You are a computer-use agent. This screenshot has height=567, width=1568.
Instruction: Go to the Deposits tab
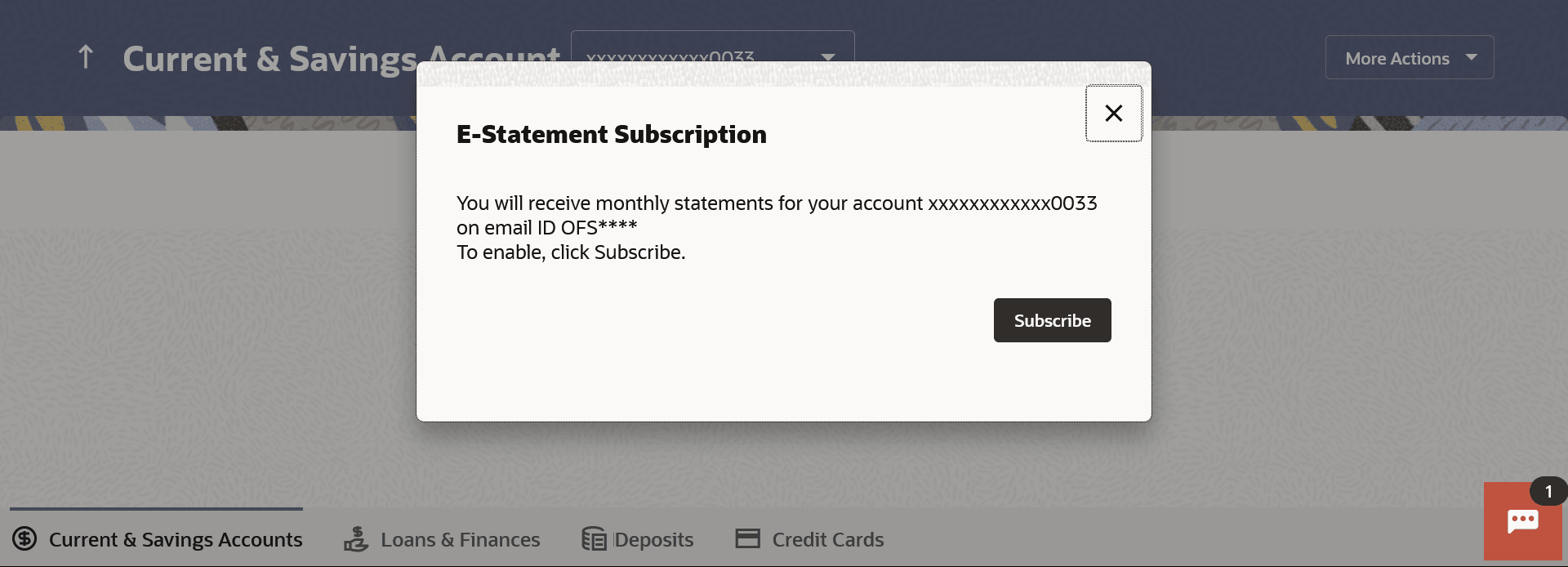coord(653,540)
